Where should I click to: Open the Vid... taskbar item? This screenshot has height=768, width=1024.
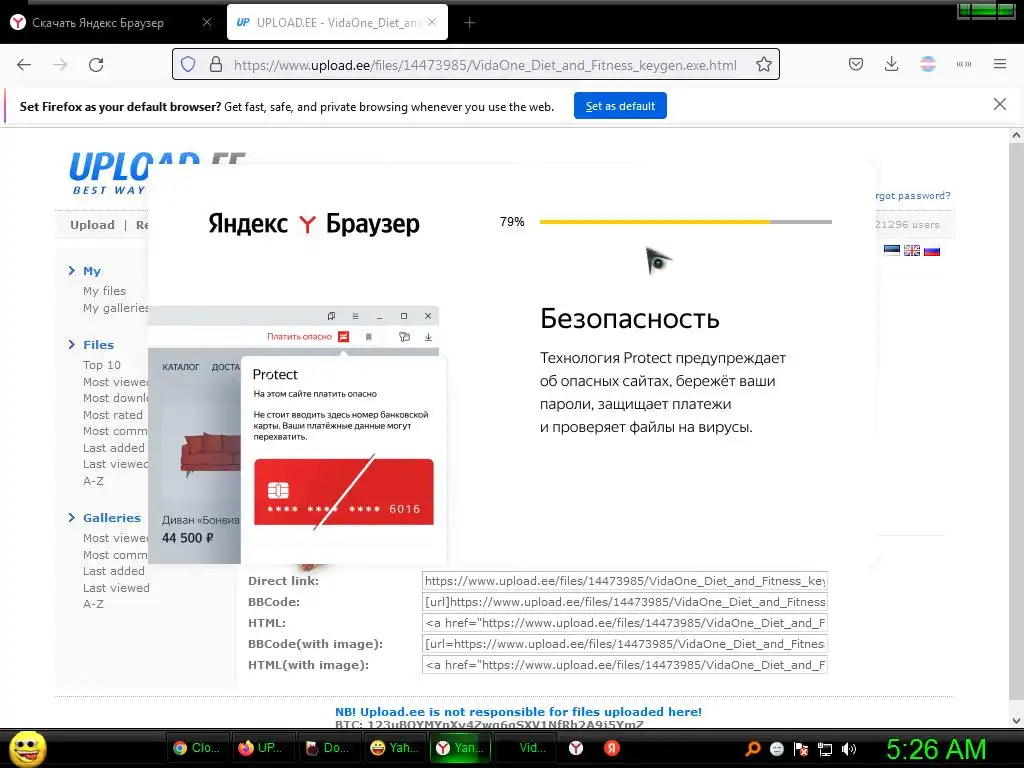(x=526, y=748)
